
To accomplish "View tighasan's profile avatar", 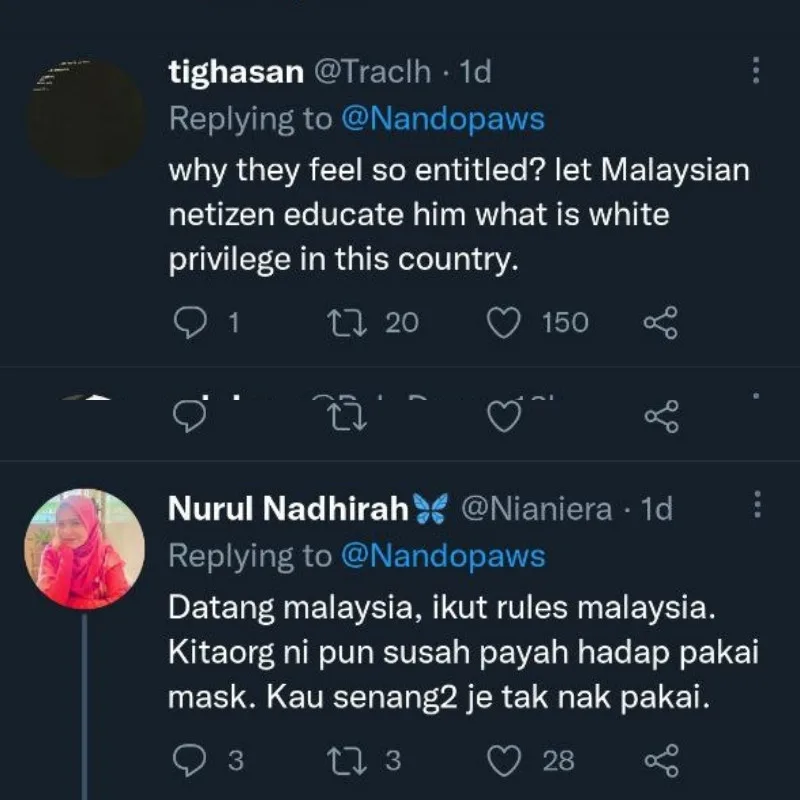I will 85,118.
